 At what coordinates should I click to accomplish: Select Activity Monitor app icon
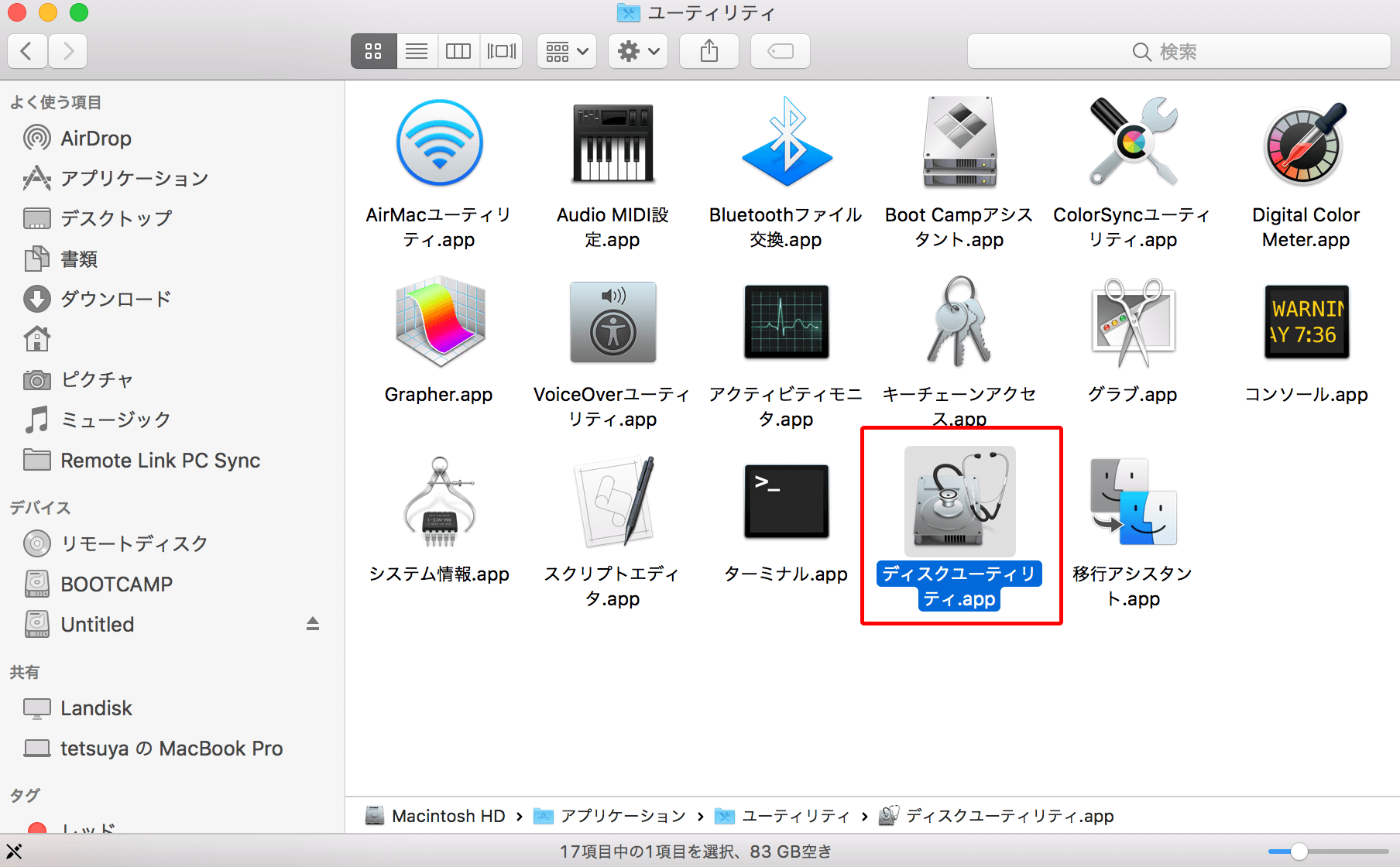pyautogui.click(x=786, y=322)
